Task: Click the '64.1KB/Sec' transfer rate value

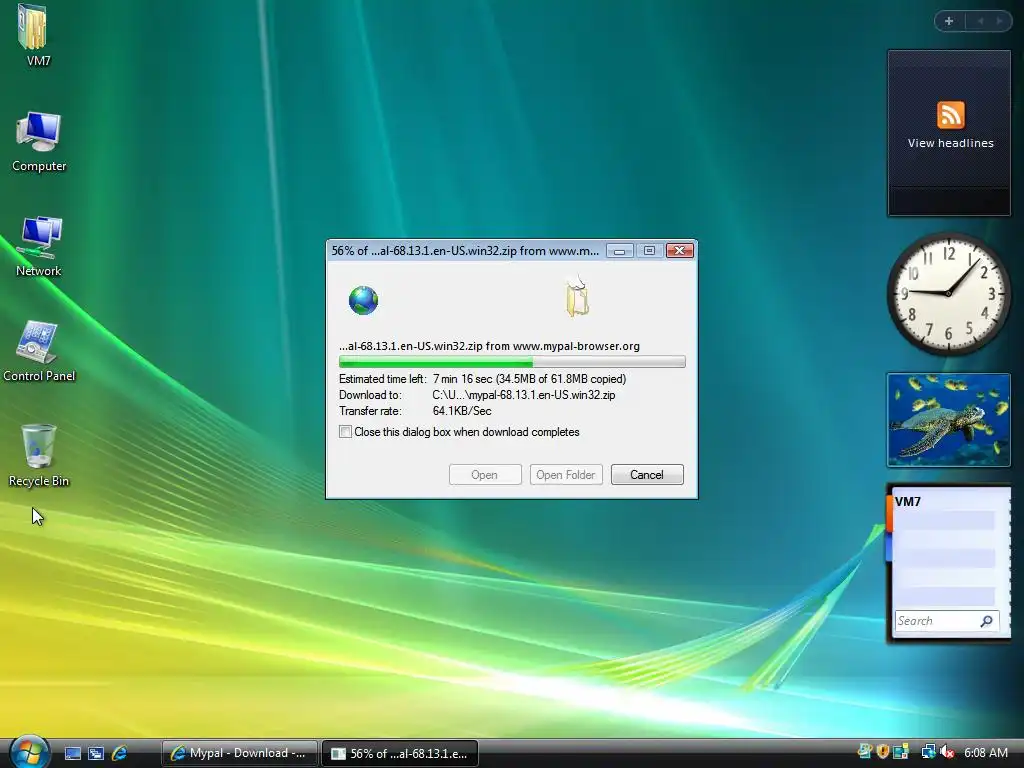Action: click(x=462, y=411)
